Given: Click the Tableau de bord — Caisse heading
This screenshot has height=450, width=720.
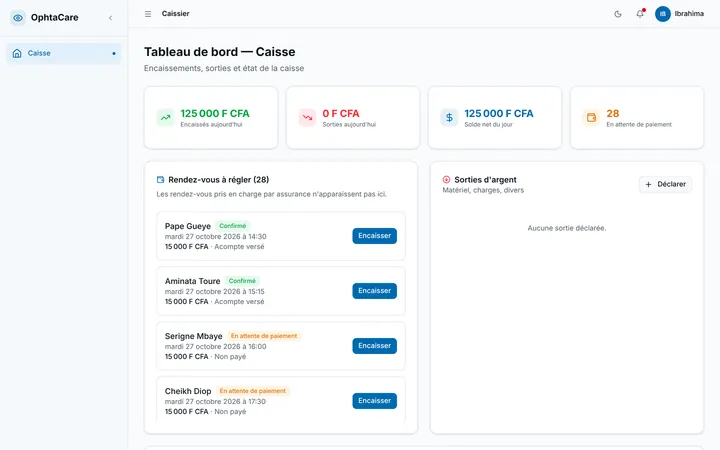Looking at the screenshot, I should [x=219, y=52].
